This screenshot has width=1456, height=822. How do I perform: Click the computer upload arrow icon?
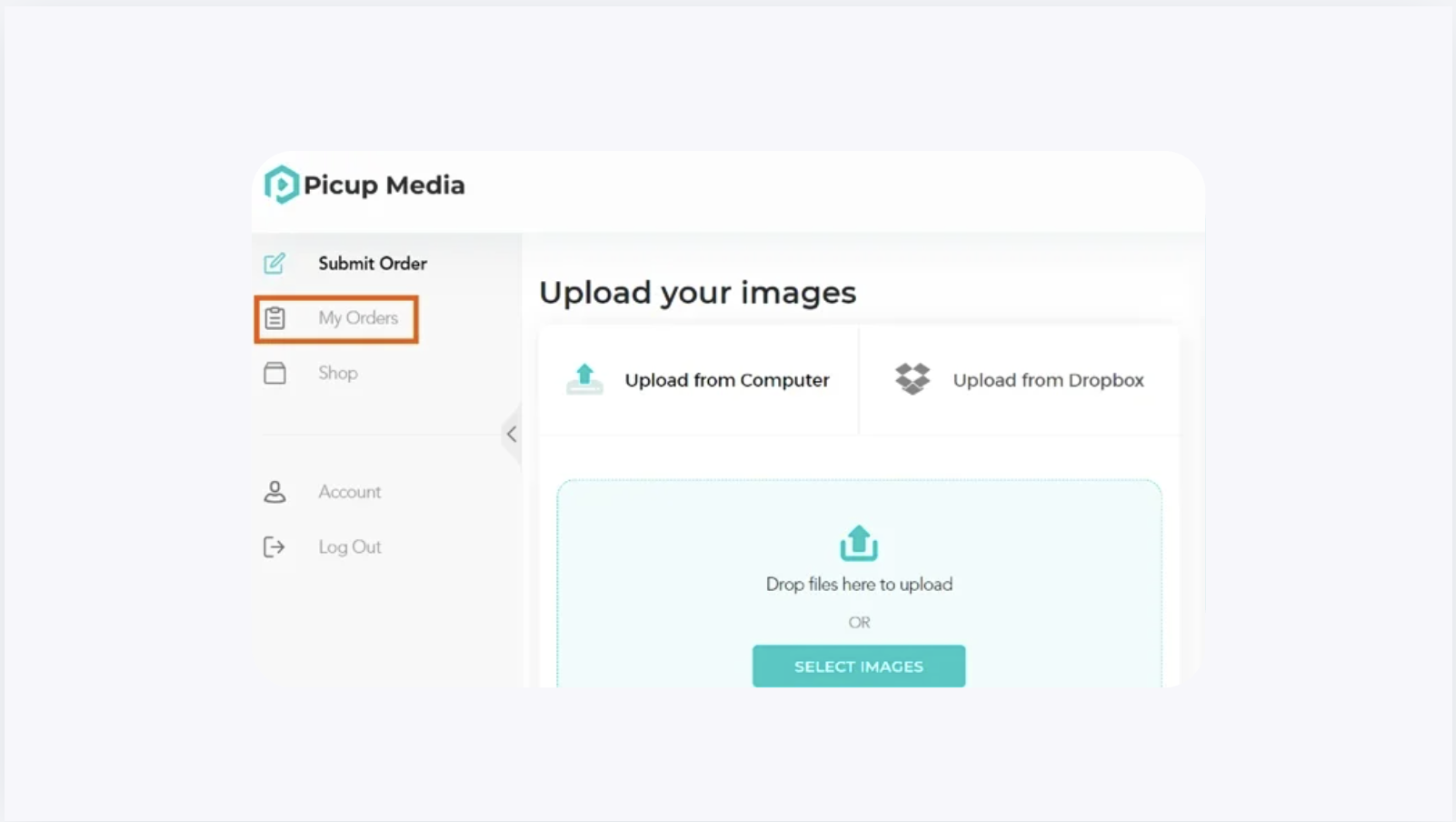click(x=584, y=378)
